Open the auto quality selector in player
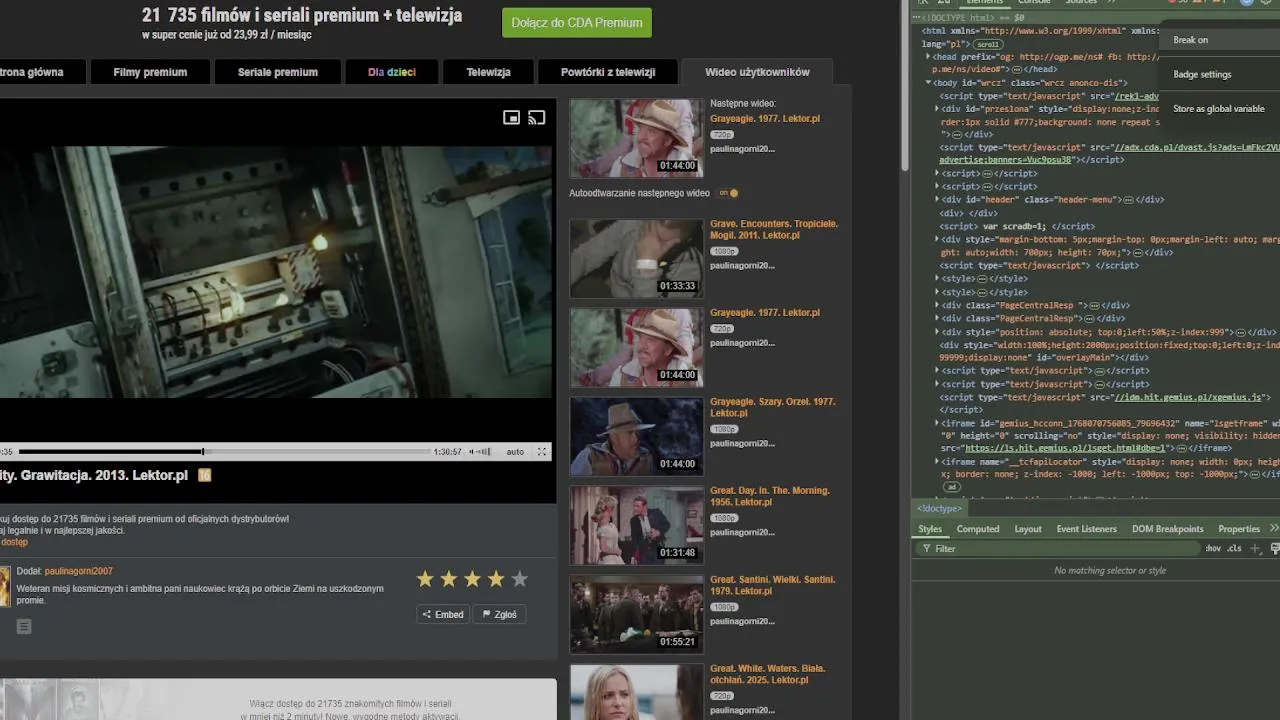This screenshot has width=1280, height=720. tap(515, 452)
